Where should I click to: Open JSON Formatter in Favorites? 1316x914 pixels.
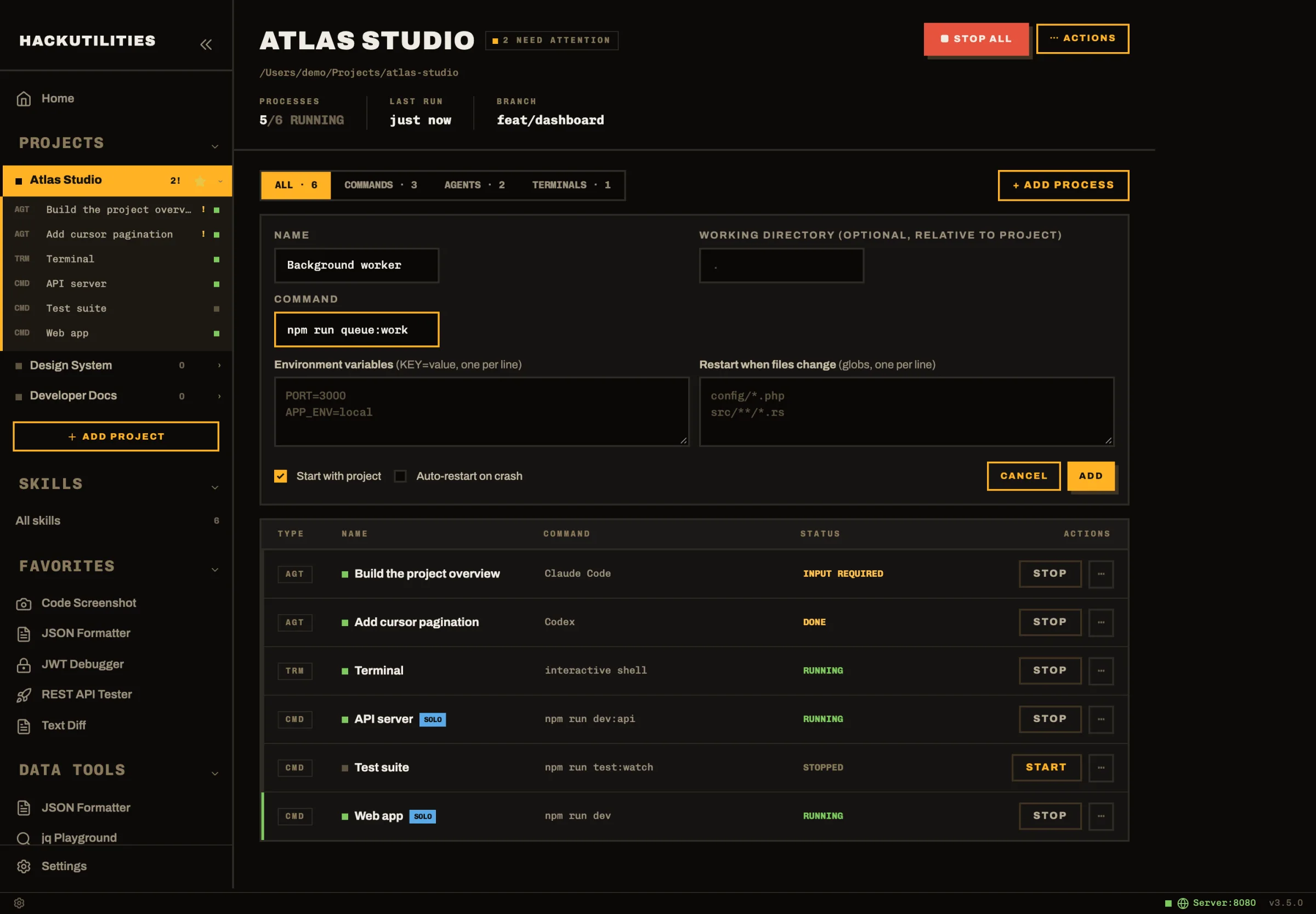86,633
